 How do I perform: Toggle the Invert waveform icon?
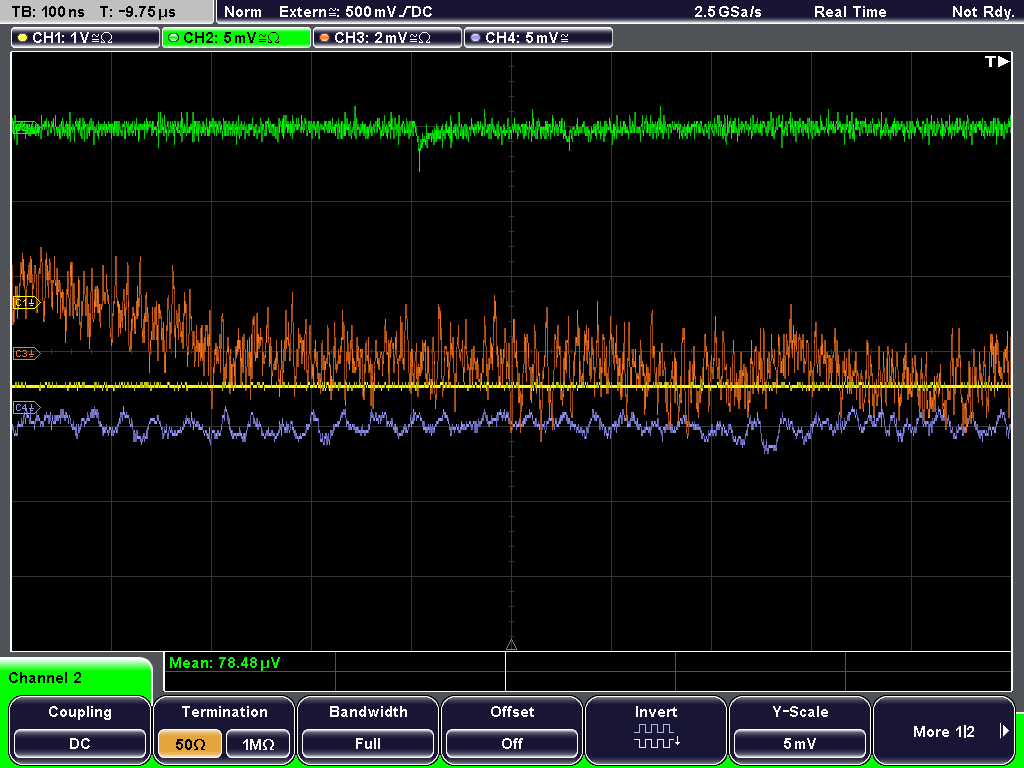[656, 736]
